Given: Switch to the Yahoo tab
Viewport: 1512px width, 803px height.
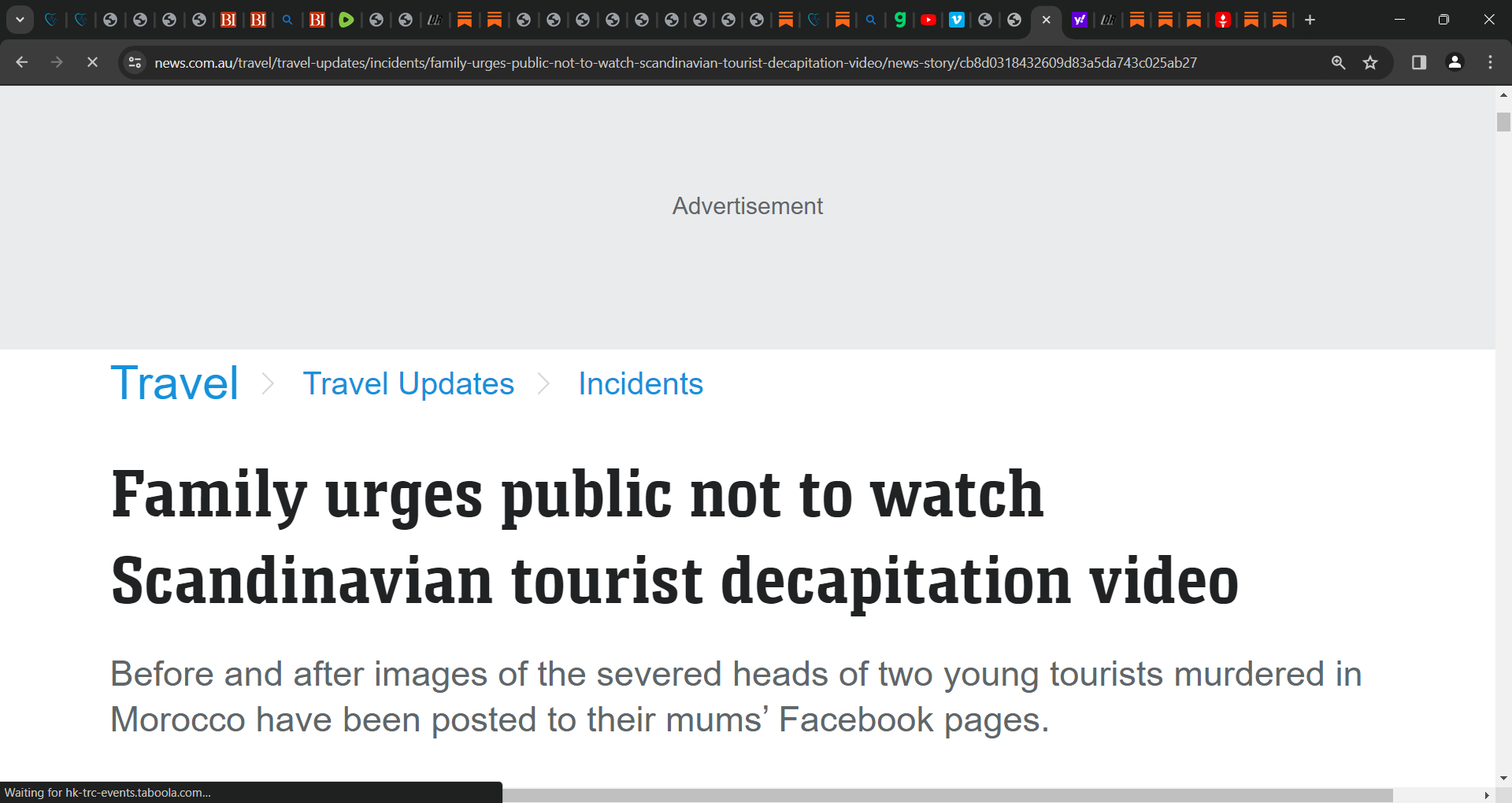Looking at the screenshot, I should coord(1080,20).
